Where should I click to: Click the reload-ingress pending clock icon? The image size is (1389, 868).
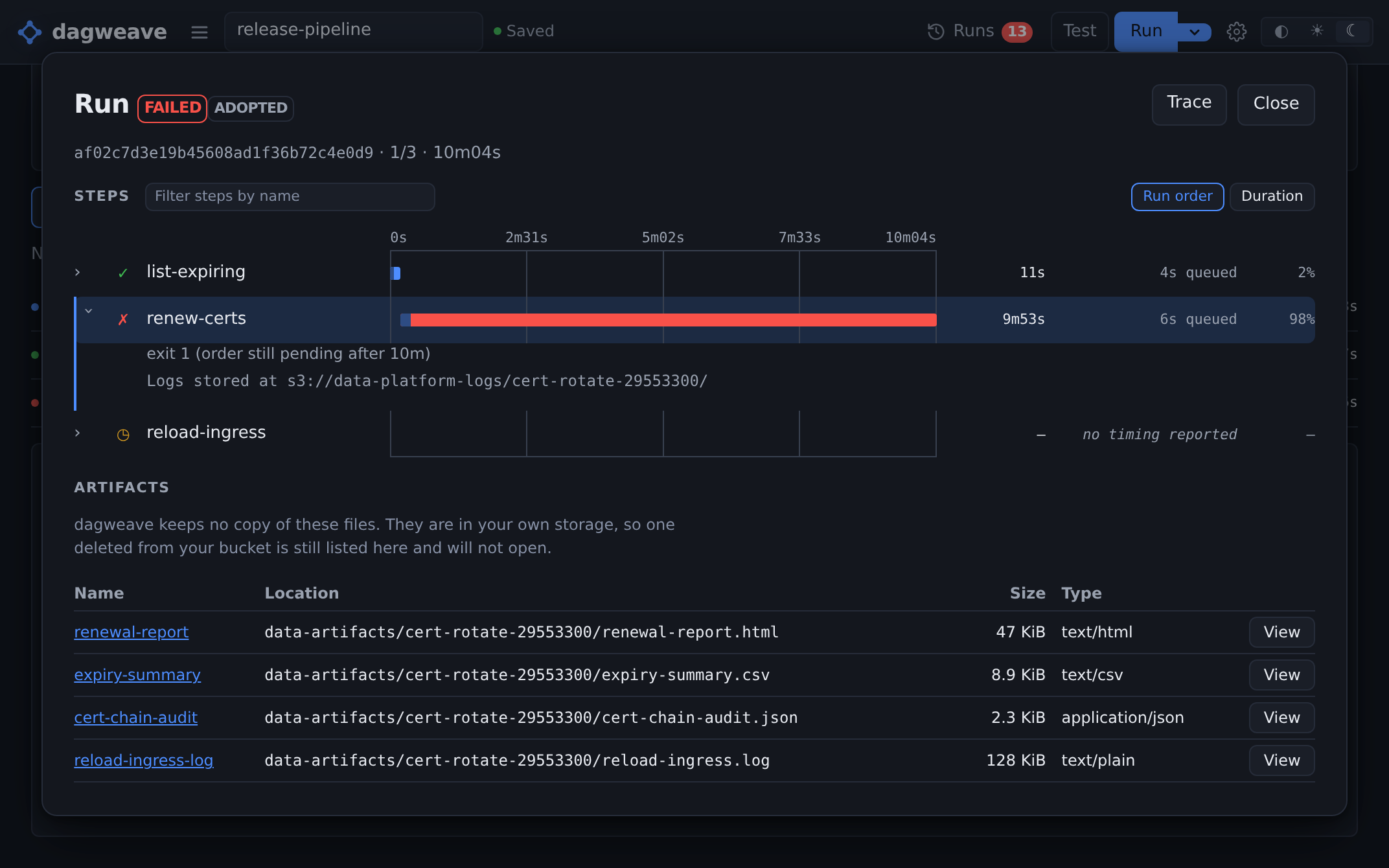[x=123, y=435]
